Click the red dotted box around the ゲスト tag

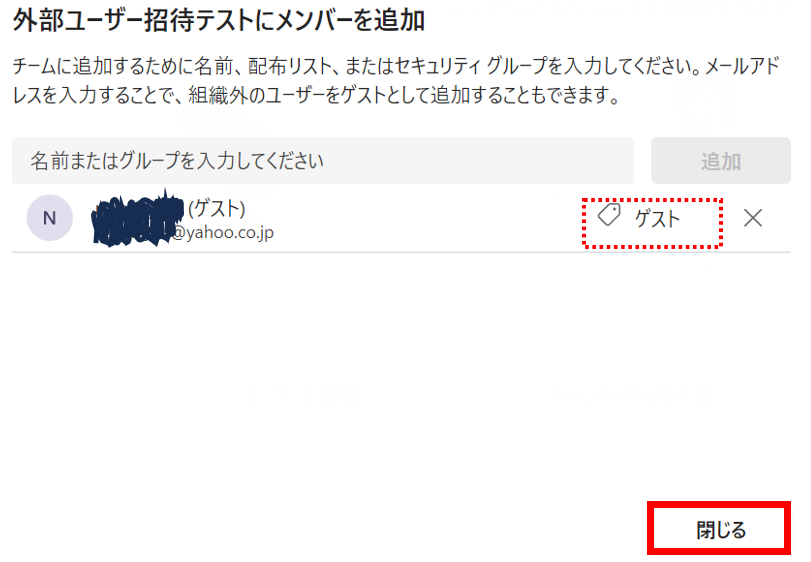(x=652, y=223)
